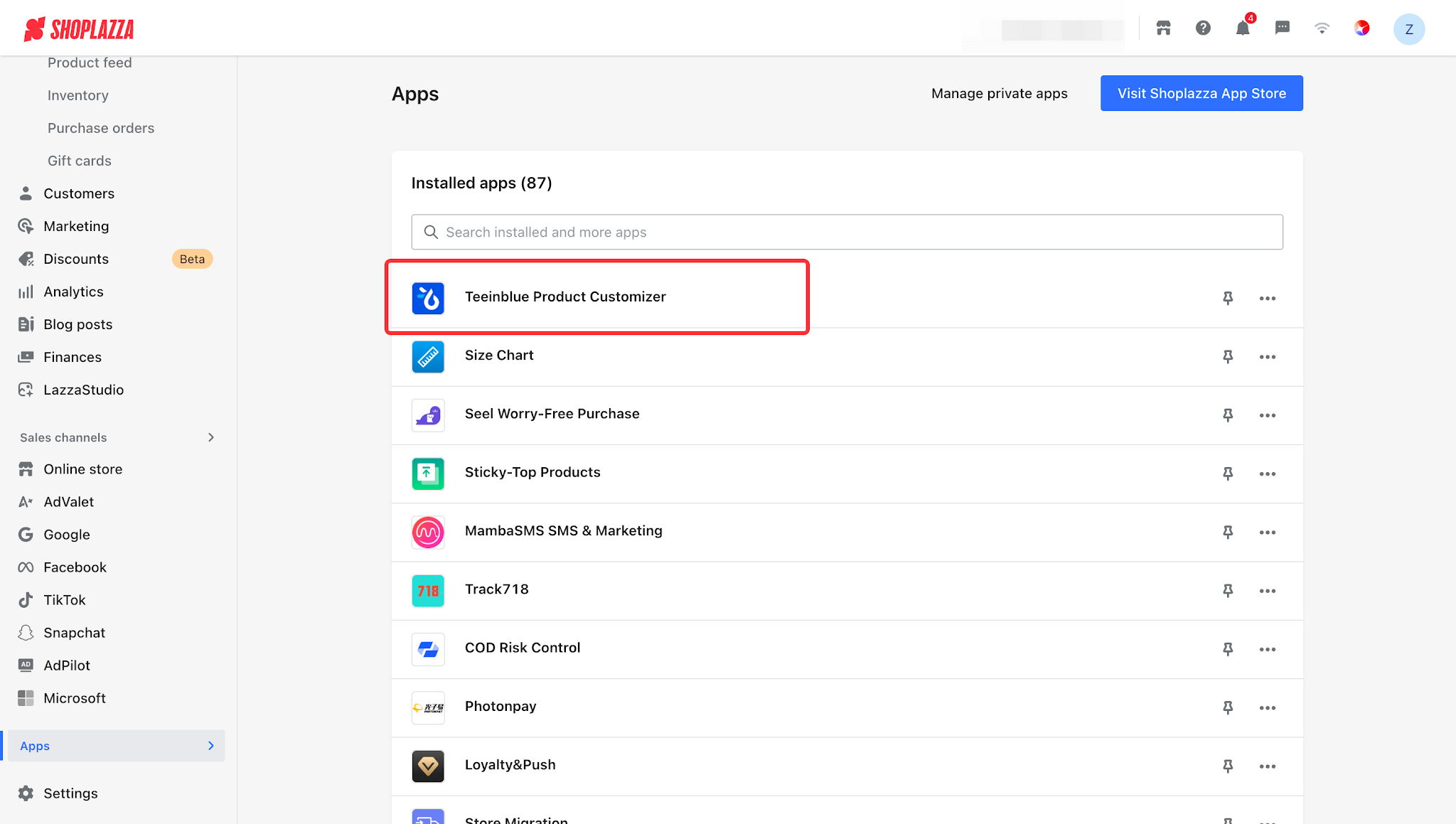1456x824 pixels.
Task: Click Visit Shoplazza App Store button
Action: (x=1201, y=93)
